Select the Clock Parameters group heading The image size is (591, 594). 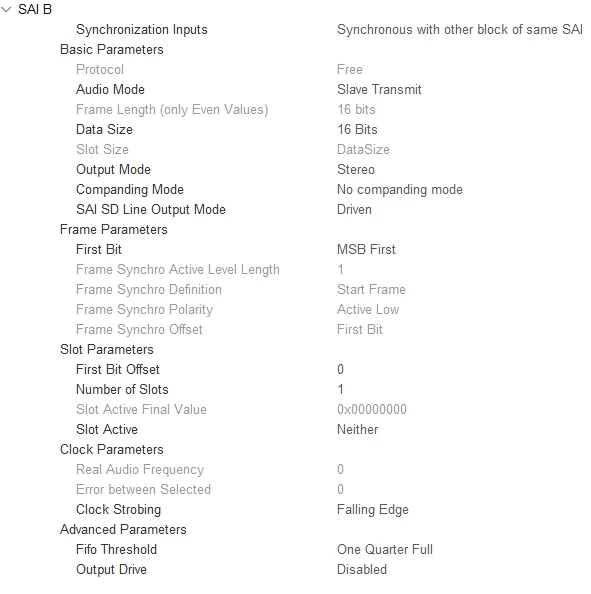tap(112, 450)
